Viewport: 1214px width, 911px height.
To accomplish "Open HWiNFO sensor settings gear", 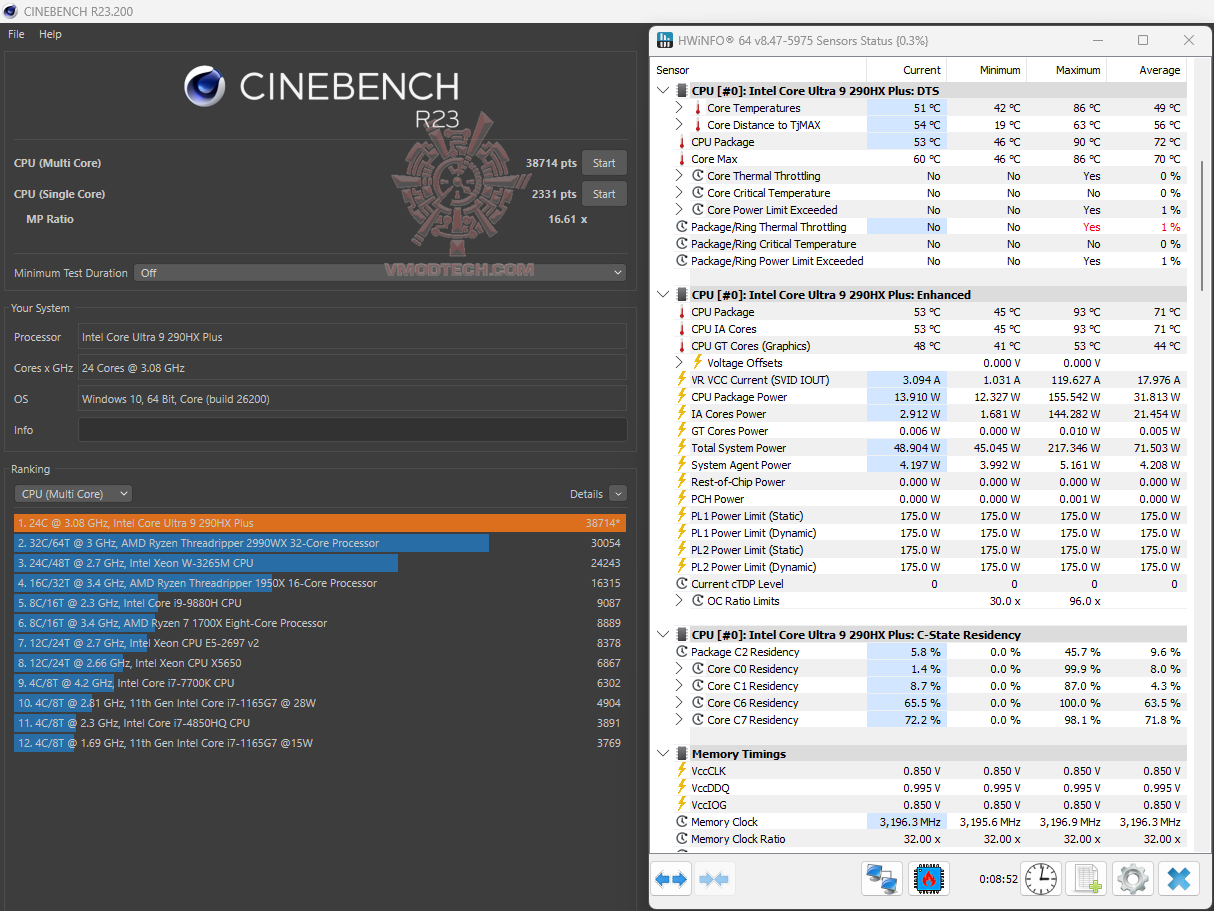I will [1132, 879].
